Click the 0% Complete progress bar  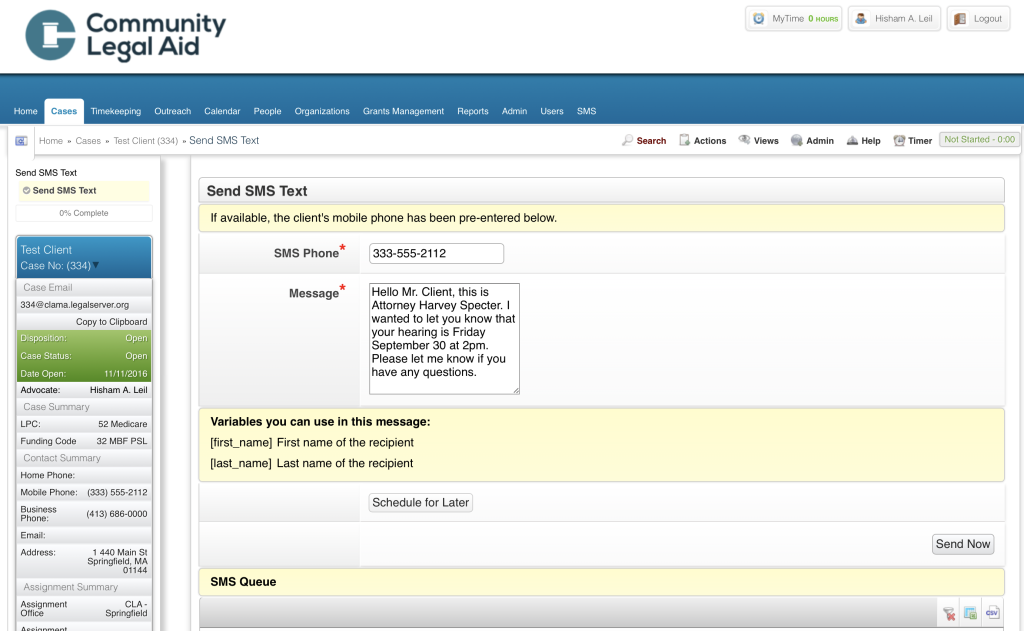point(83,213)
